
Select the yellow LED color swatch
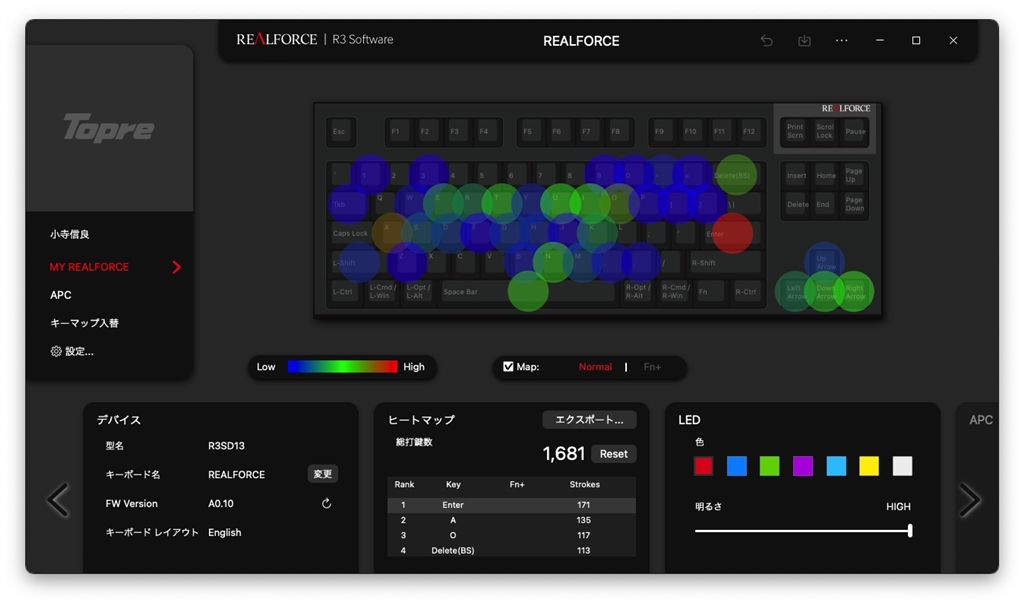tap(869, 466)
